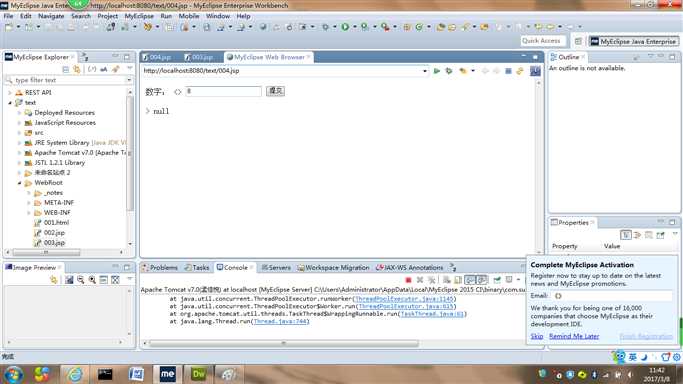Viewport: 683px width, 384px height.
Task: Collapse the WebRoot folder
Action: 19,183
